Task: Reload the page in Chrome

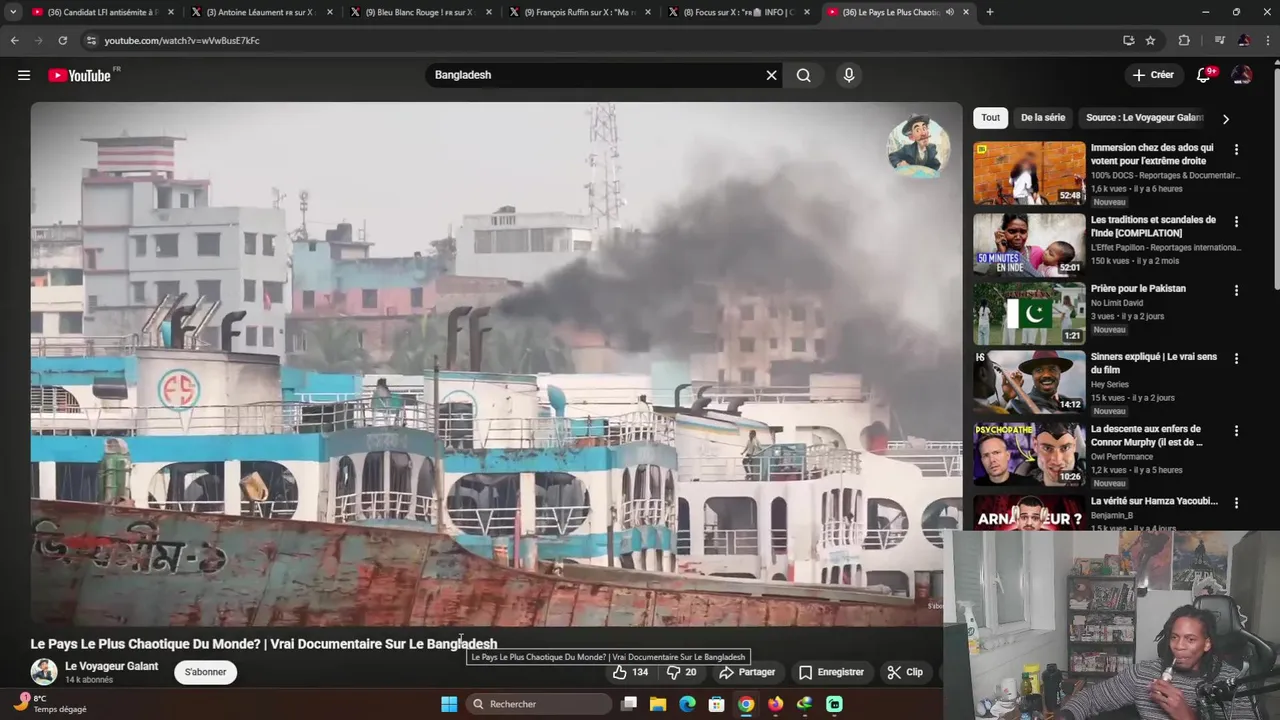Action: 62,40
